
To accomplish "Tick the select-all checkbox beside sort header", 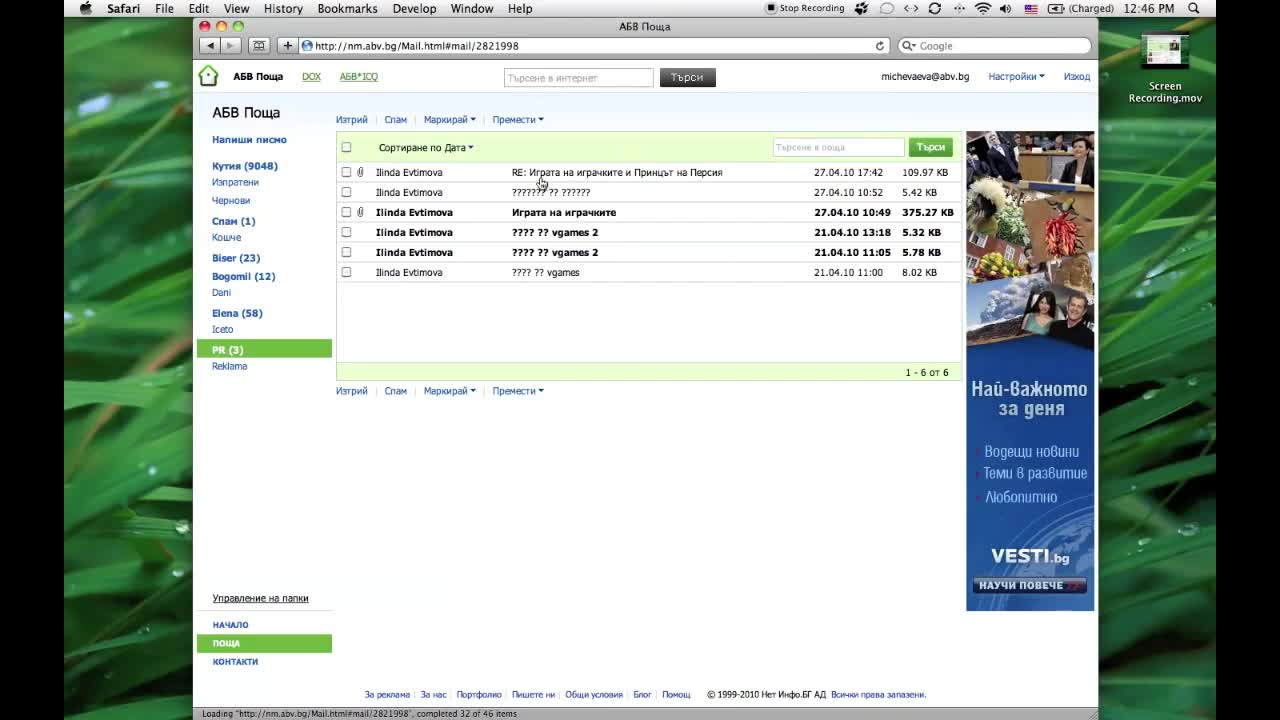I will (x=346, y=147).
